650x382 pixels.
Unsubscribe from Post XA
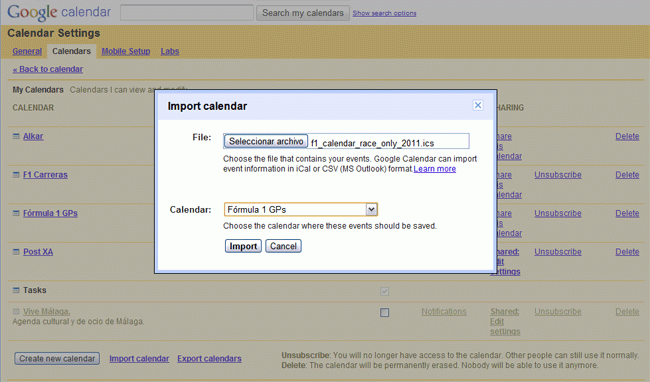(x=558, y=252)
